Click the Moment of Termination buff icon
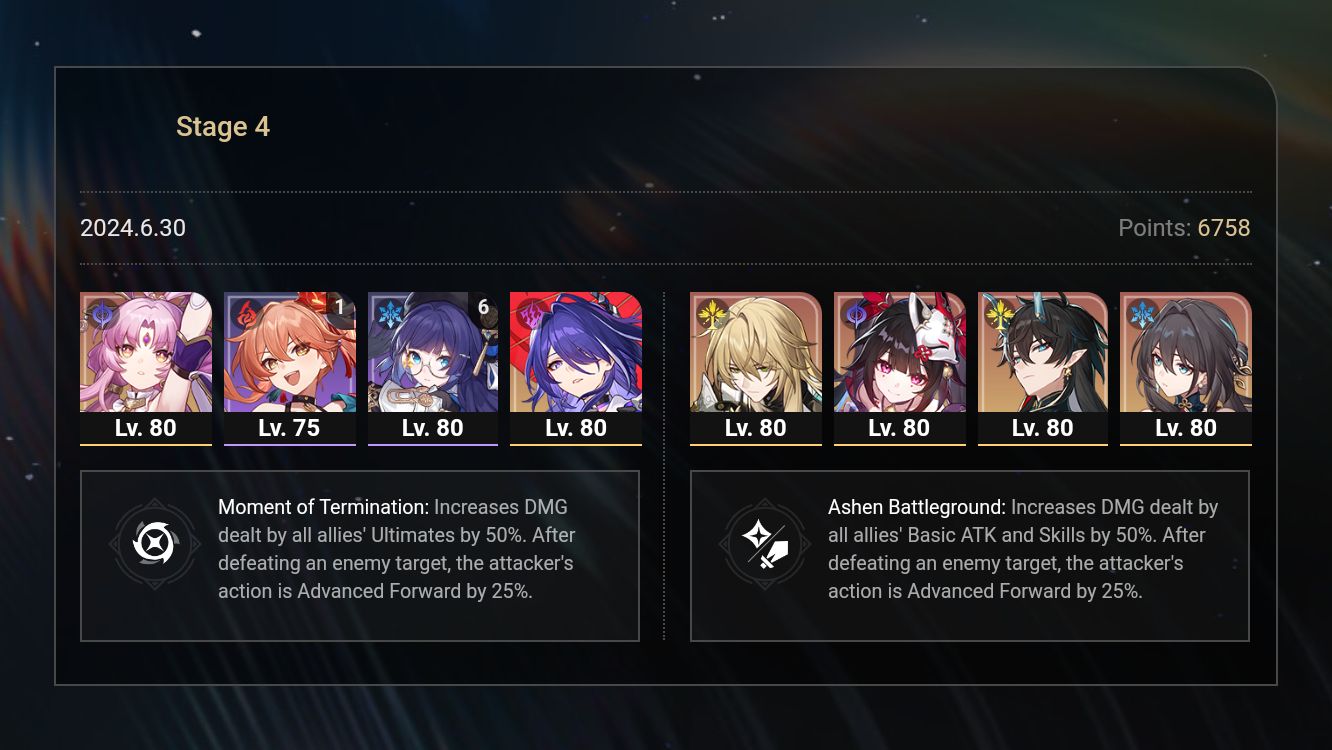Viewport: 1332px width, 750px height. coord(154,545)
